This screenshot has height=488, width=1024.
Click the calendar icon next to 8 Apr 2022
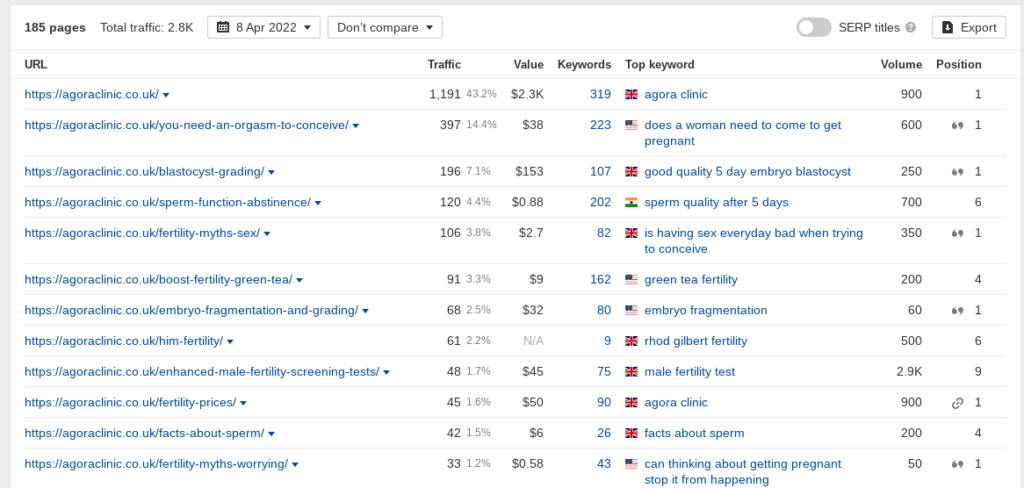(x=223, y=27)
